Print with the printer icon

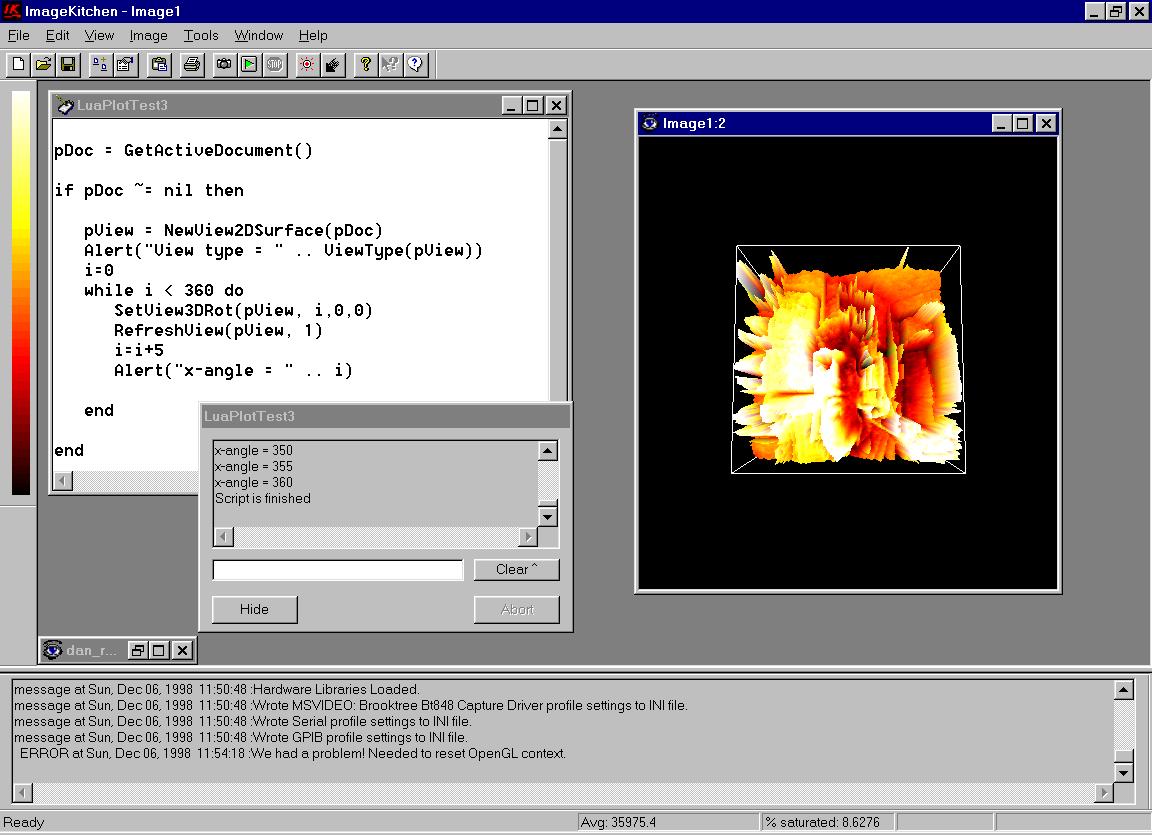(192, 65)
